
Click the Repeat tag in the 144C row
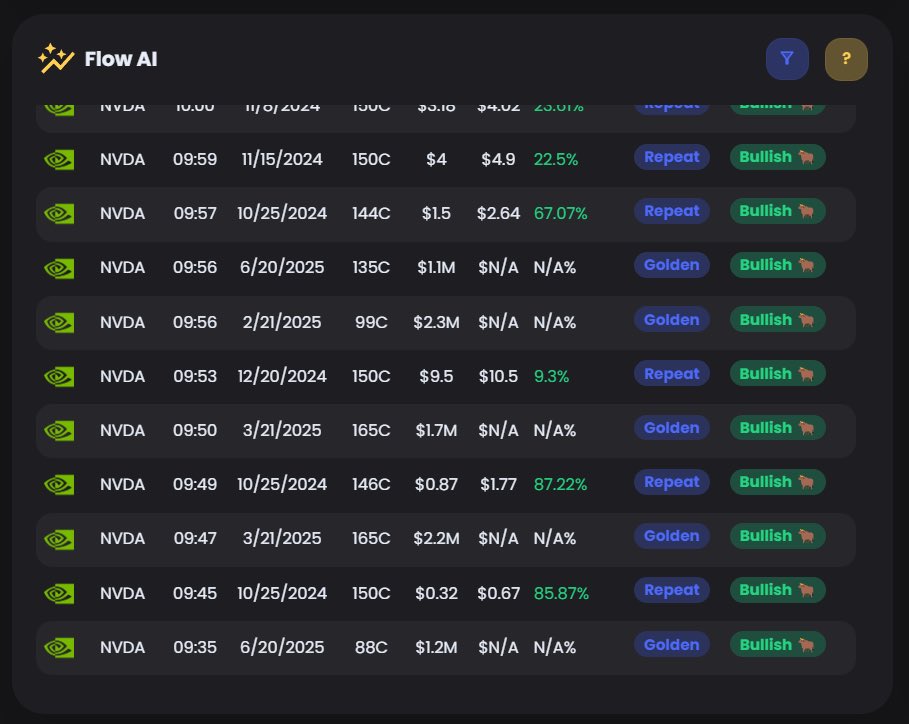[x=672, y=211]
